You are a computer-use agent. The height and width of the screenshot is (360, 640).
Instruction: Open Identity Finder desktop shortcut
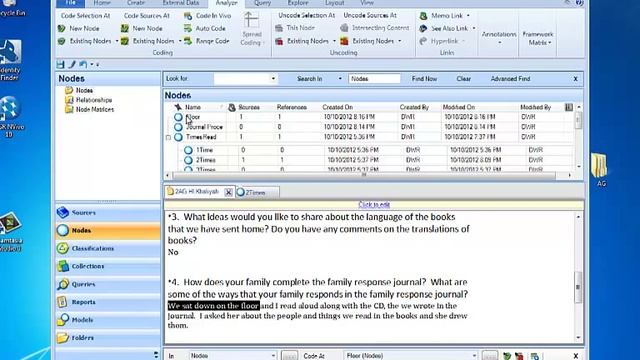10,60
